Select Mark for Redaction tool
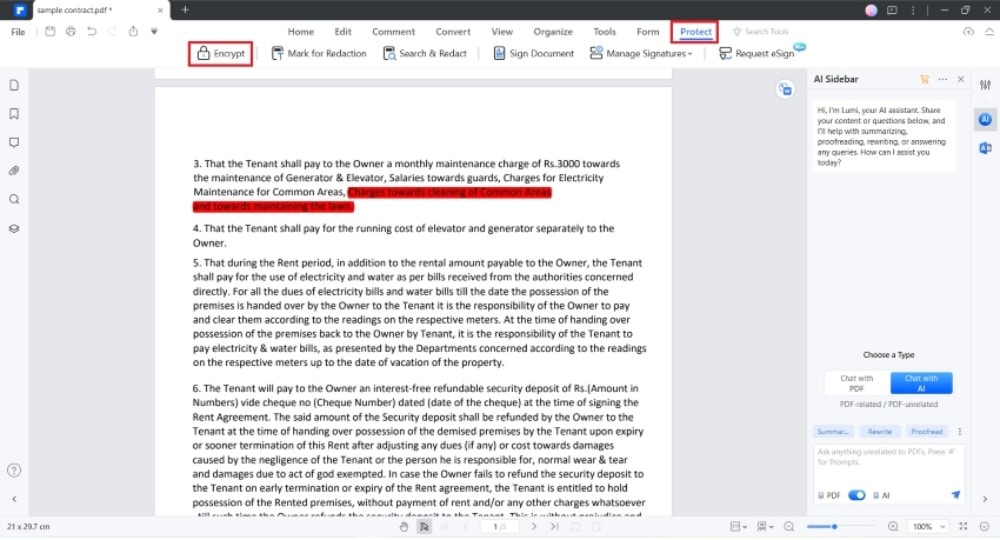 coord(319,54)
